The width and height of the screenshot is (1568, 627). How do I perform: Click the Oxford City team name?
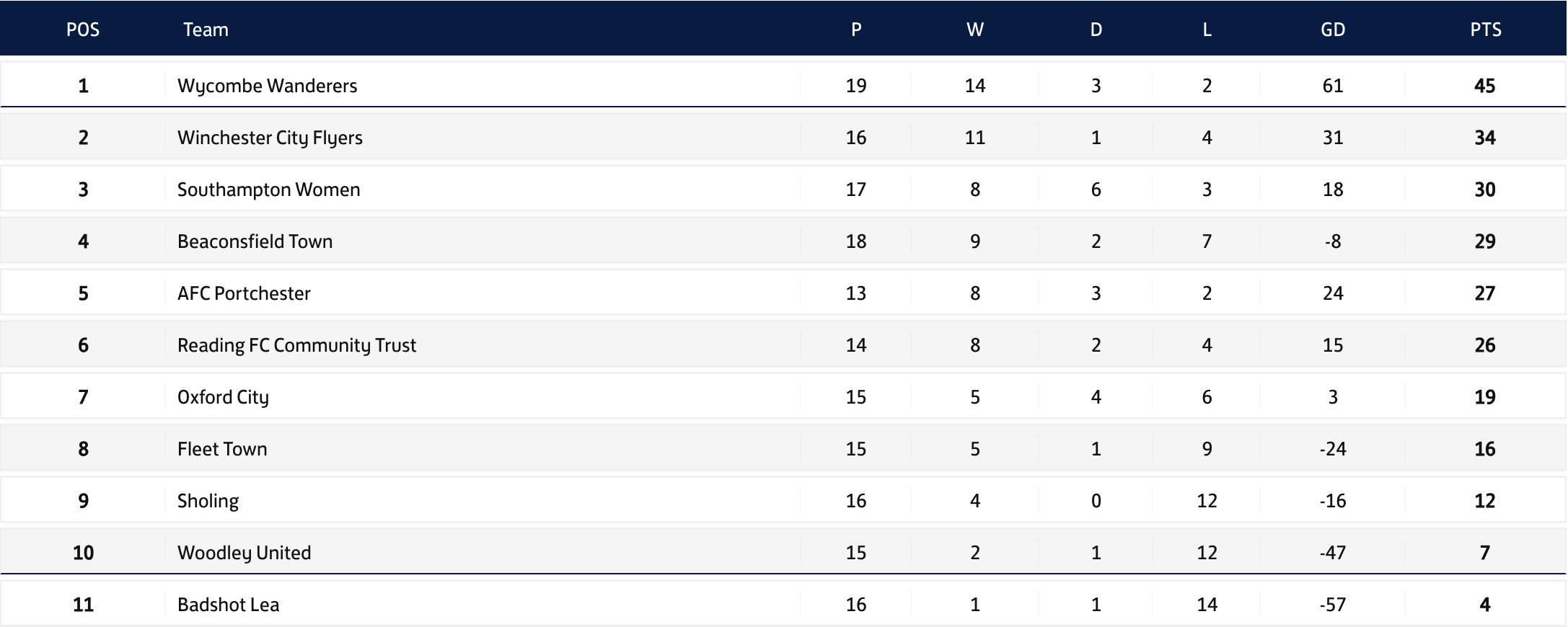(x=223, y=397)
